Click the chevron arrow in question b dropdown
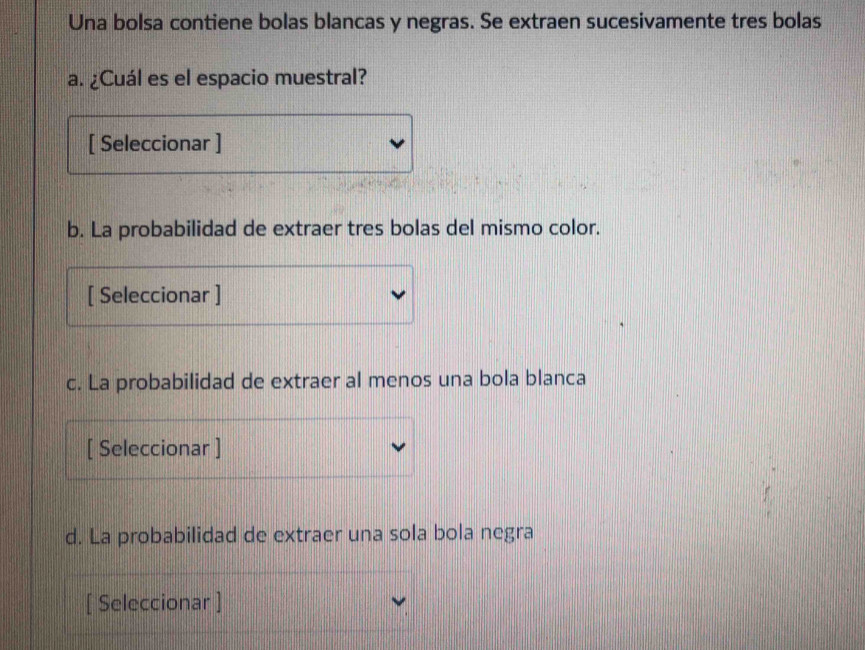The height and width of the screenshot is (650, 865). [x=399, y=295]
